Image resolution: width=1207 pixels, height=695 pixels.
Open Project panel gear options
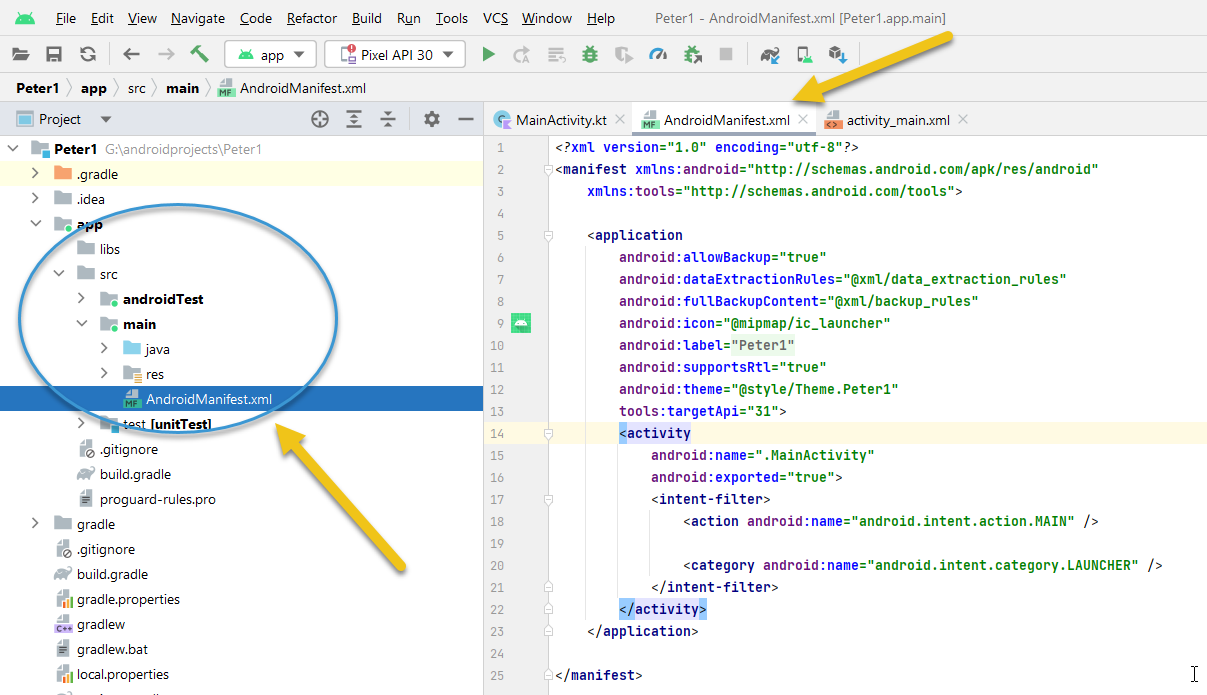point(432,119)
